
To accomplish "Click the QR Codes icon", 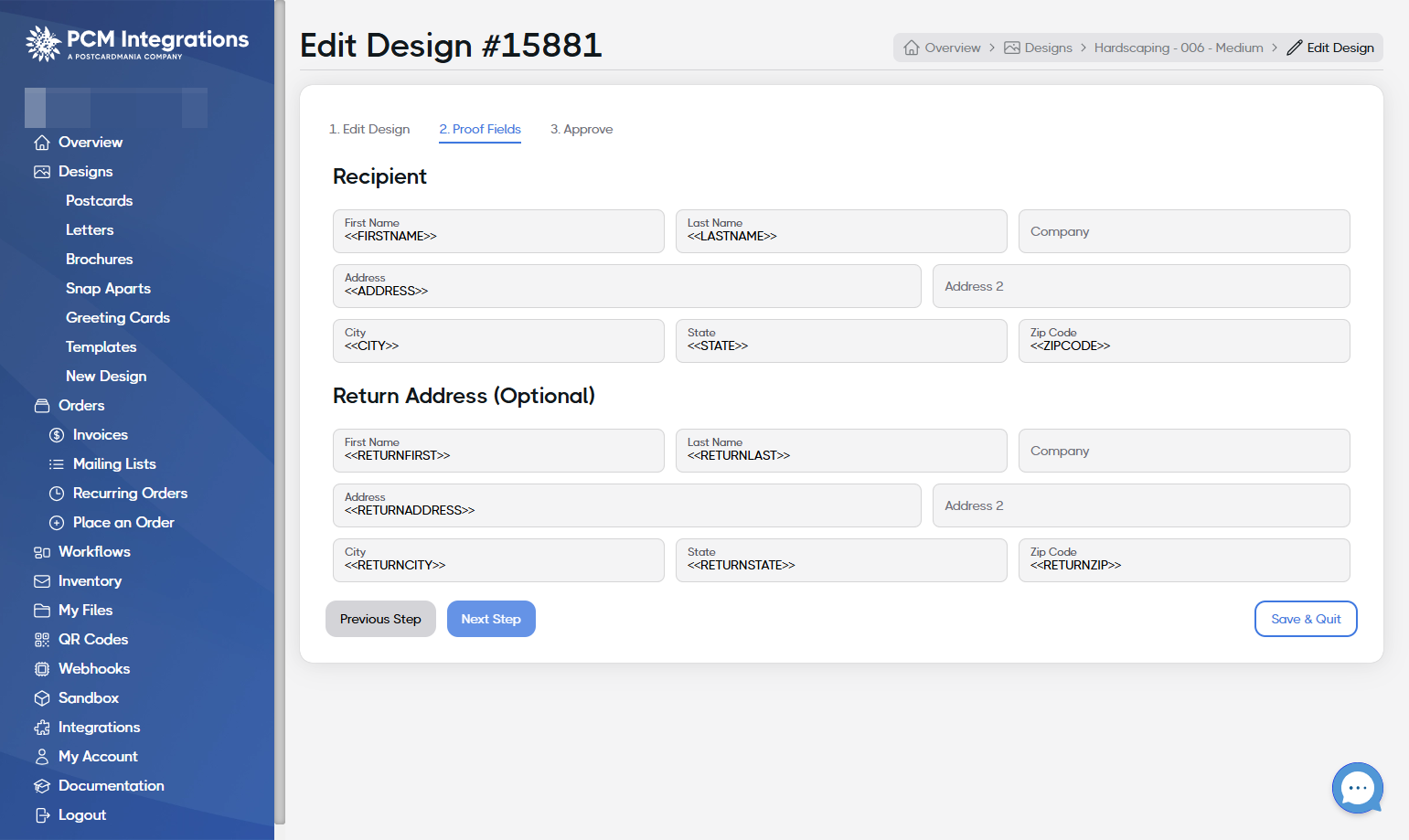I will 42,640.
